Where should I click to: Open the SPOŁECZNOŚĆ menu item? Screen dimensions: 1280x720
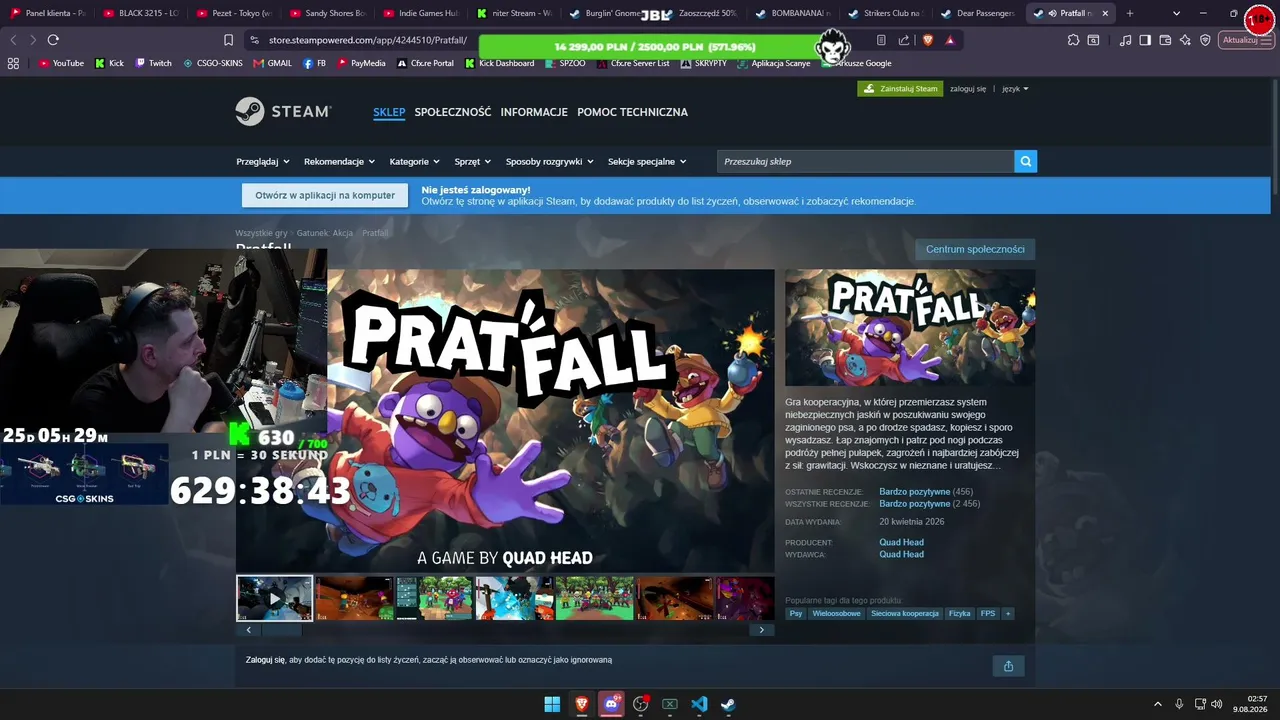pyautogui.click(x=453, y=112)
